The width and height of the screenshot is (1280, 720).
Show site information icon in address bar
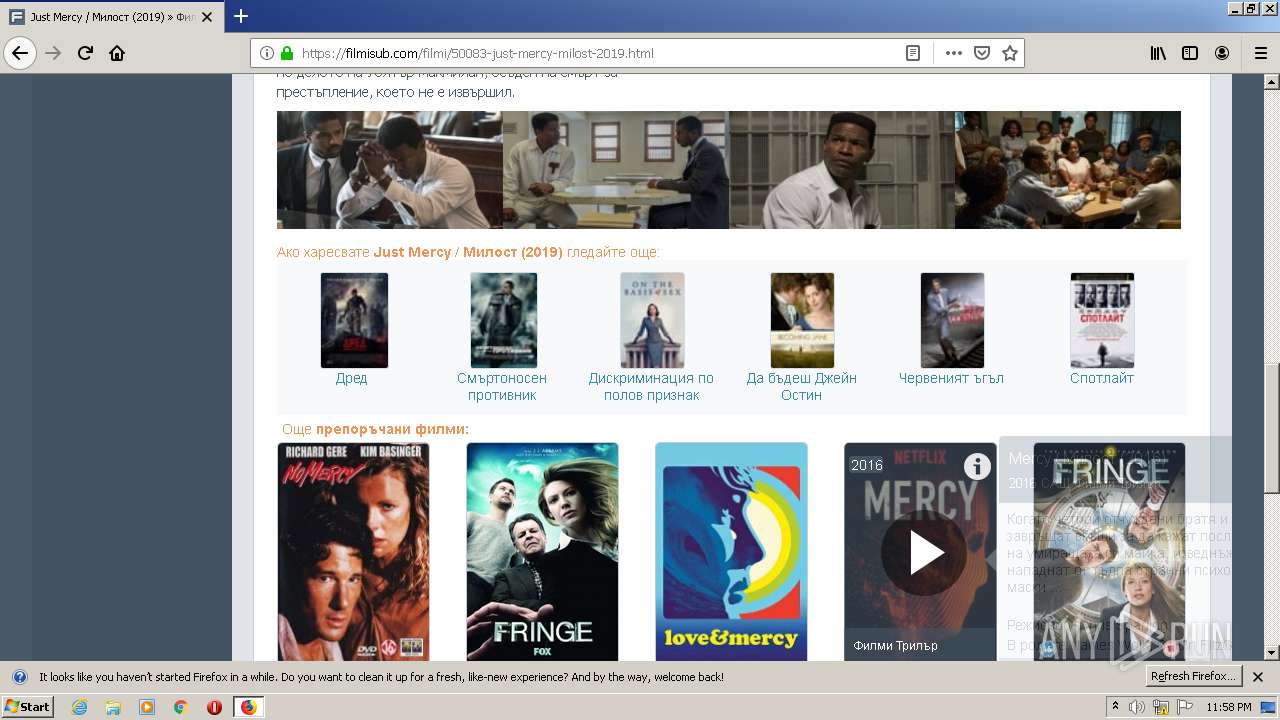267,53
